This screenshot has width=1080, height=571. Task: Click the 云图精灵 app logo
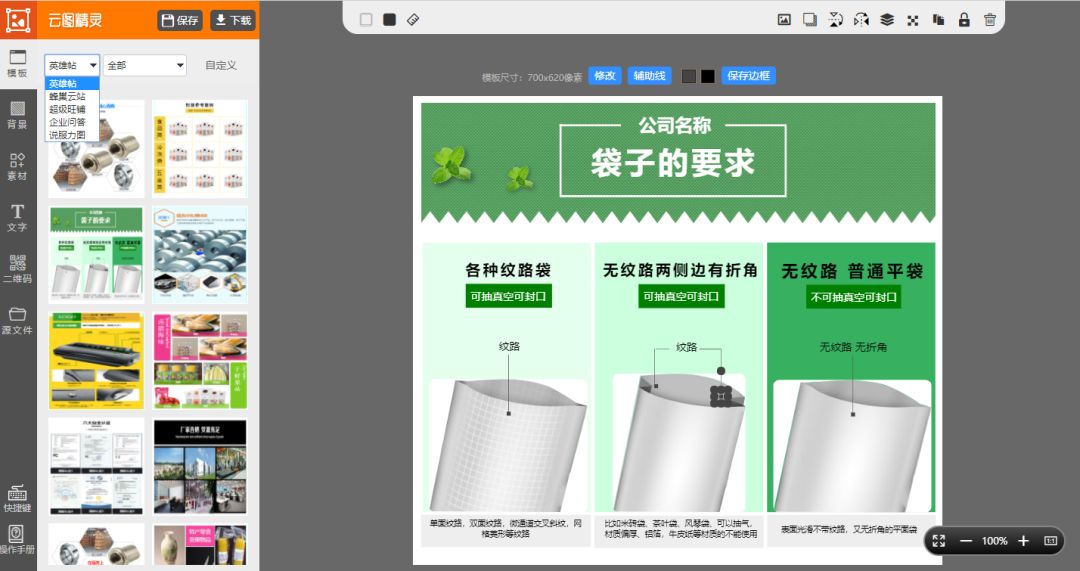point(18,19)
